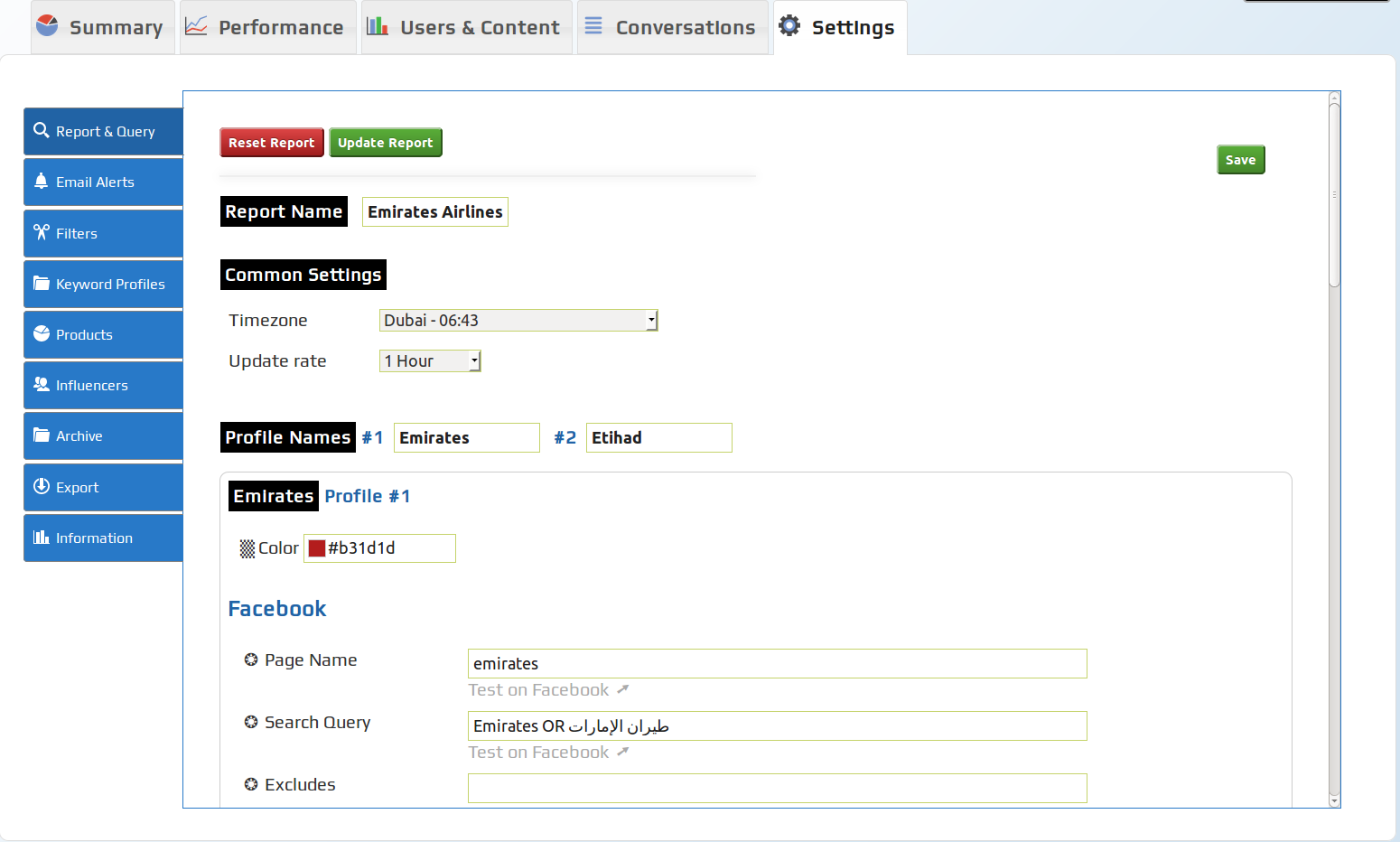Go to Keyword Profiles section
1400x842 pixels.
click(x=103, y=284)
